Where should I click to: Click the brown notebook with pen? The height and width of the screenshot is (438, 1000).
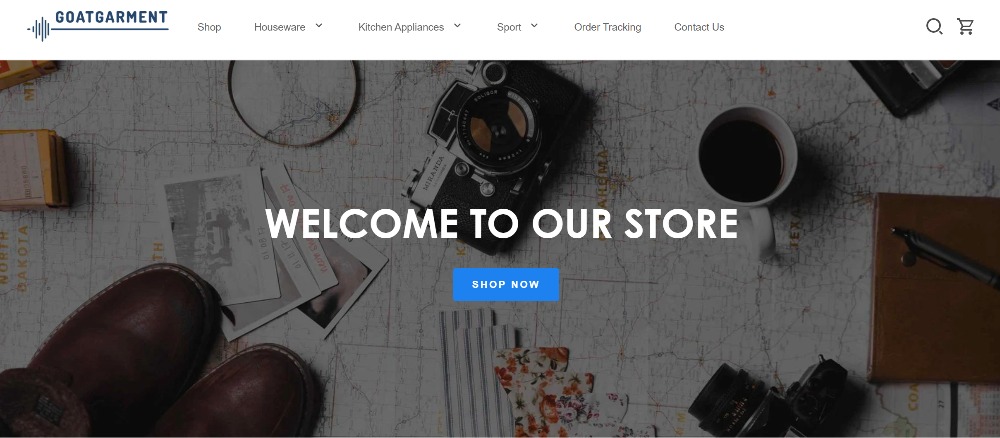coord(935,288)
